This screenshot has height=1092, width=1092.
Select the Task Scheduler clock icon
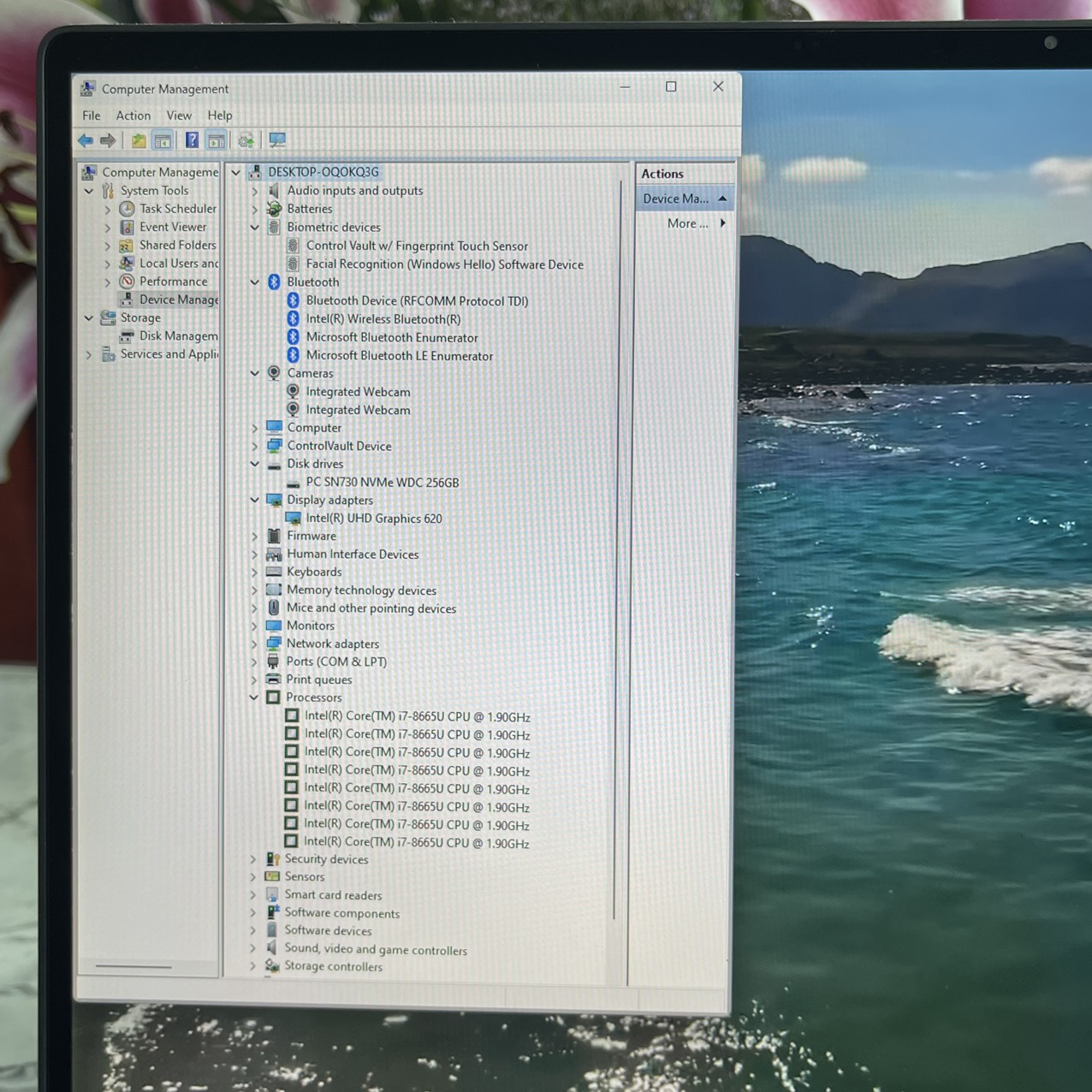(x=127, y=209)
